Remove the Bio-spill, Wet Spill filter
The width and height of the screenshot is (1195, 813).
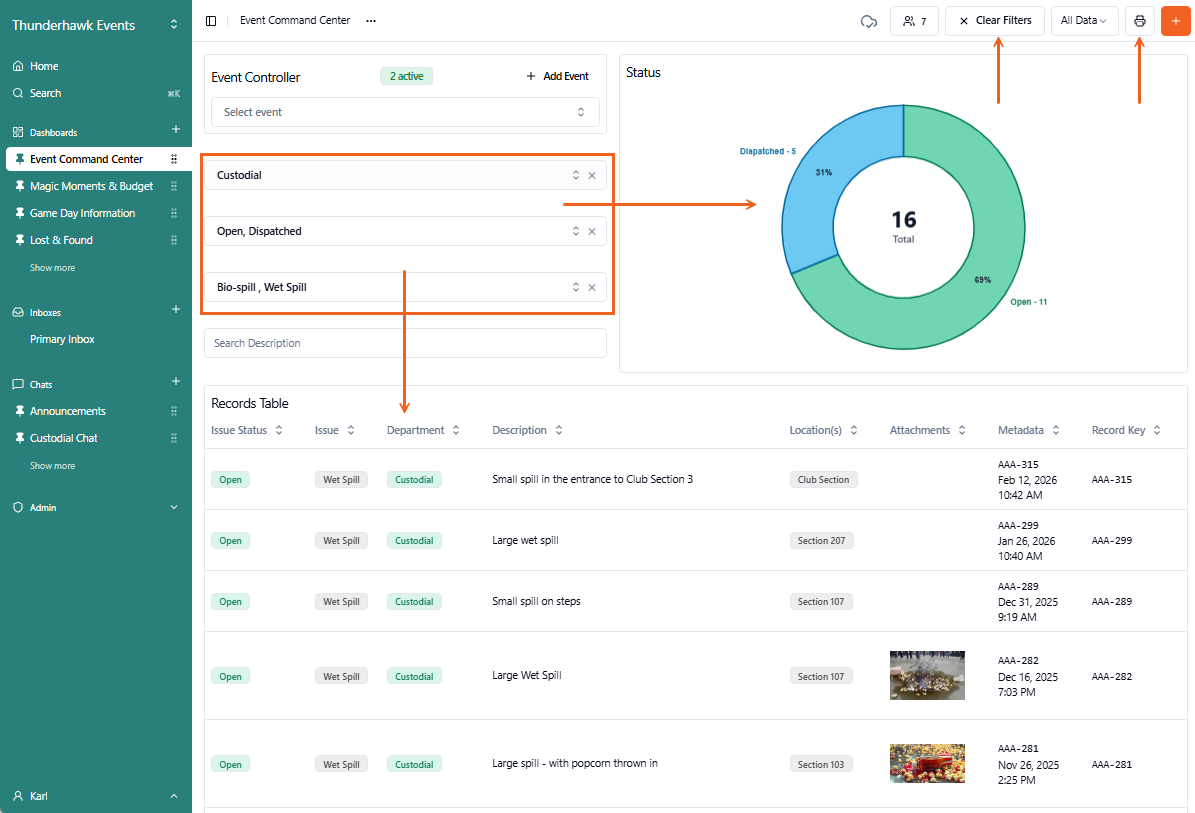[592, 287]
